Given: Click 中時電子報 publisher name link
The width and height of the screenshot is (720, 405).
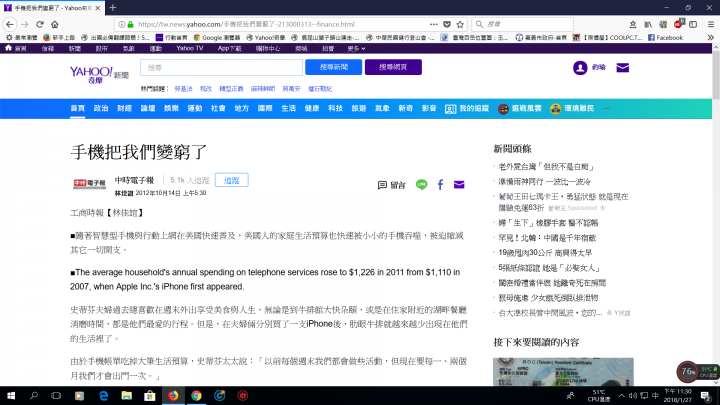Looking at the screenshot, I should [134, 180].
